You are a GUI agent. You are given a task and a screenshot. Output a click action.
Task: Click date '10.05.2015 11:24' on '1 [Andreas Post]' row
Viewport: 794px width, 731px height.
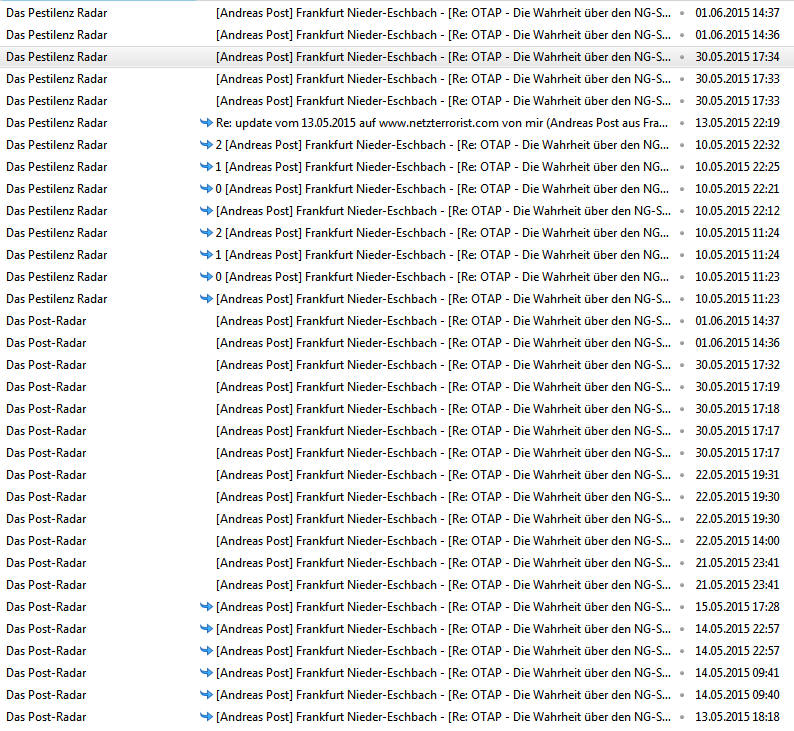coord(737,255)
